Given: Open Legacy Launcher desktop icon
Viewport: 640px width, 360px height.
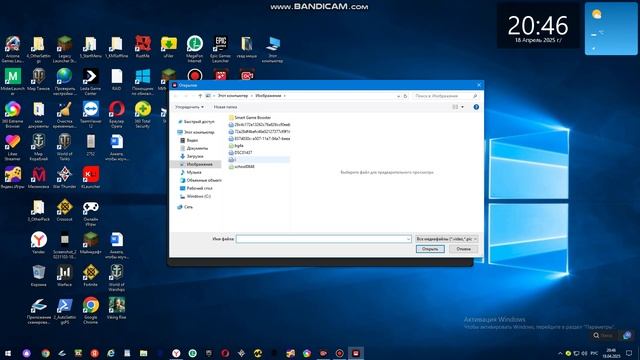Looking at the screenshot, I should click(64, 49).
